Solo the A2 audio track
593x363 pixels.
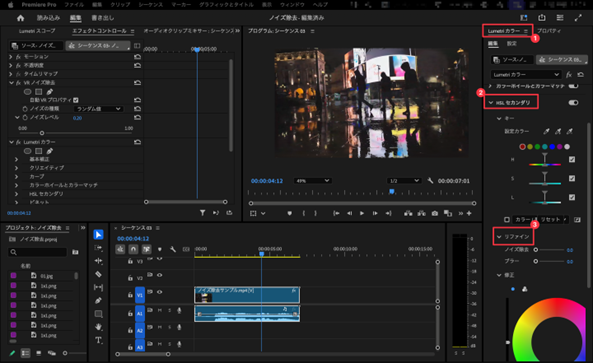169,327
